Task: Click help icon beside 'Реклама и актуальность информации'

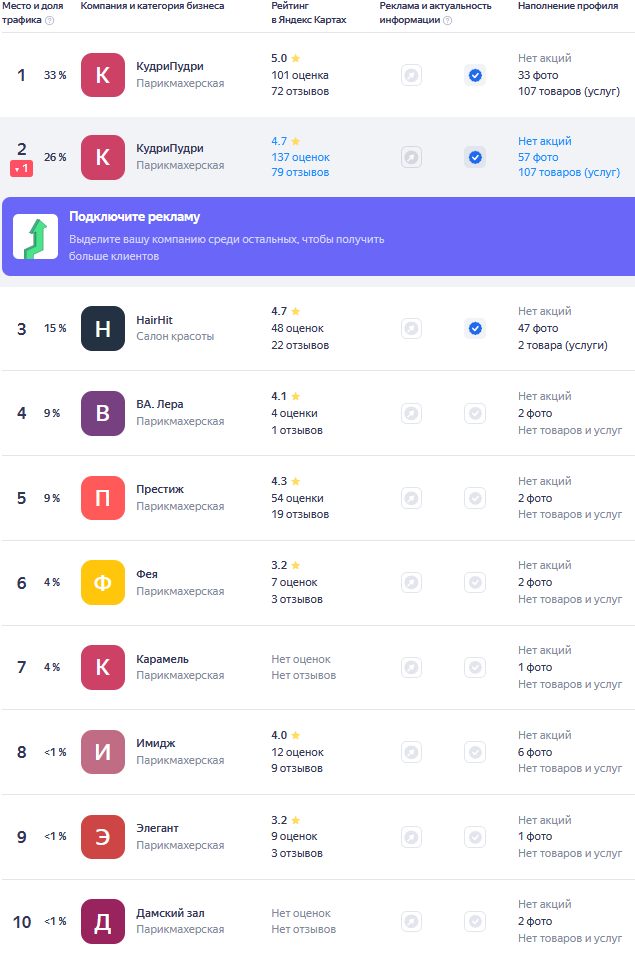Action: coord(447,20)
